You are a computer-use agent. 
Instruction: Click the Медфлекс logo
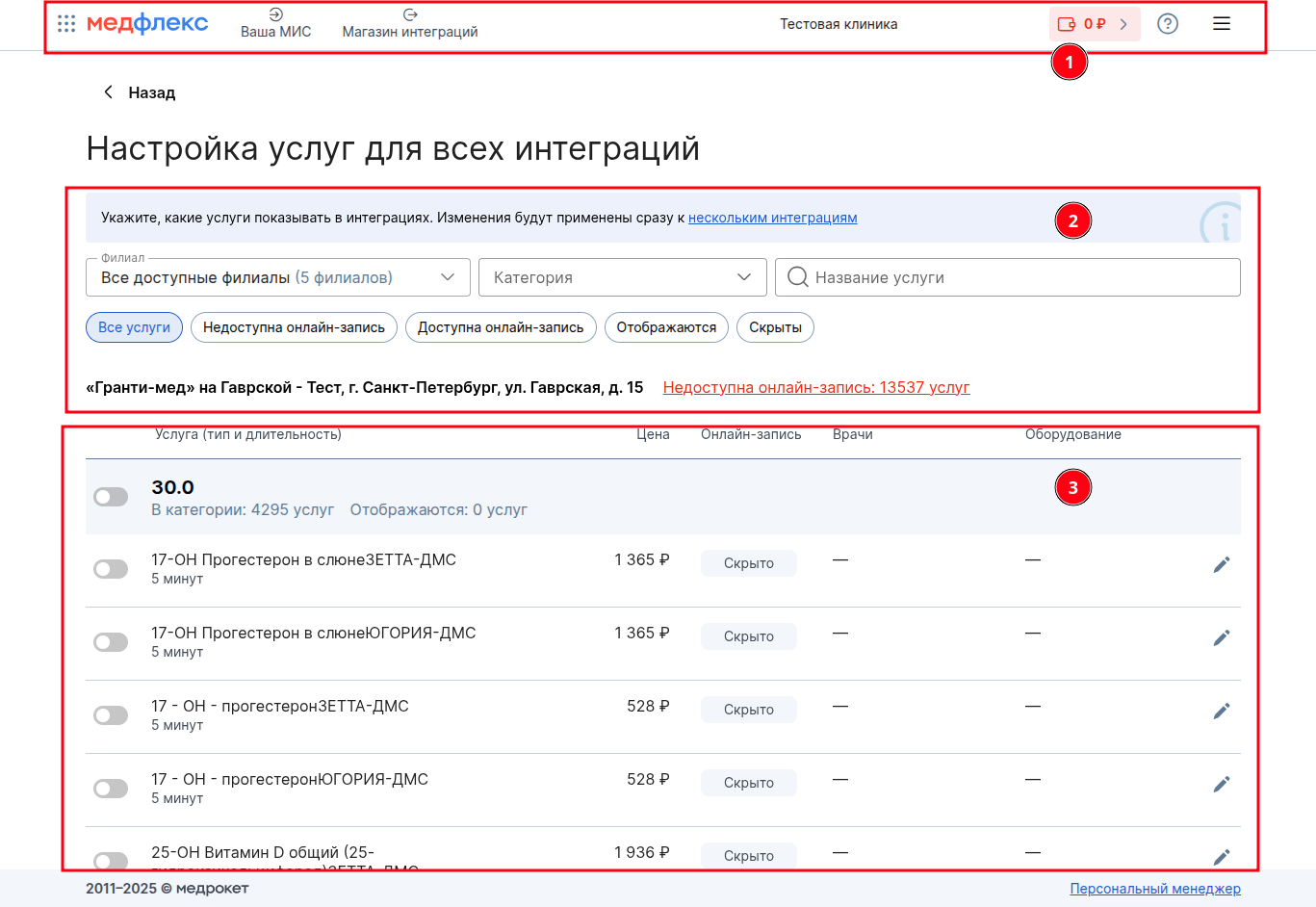click(147, 24)
